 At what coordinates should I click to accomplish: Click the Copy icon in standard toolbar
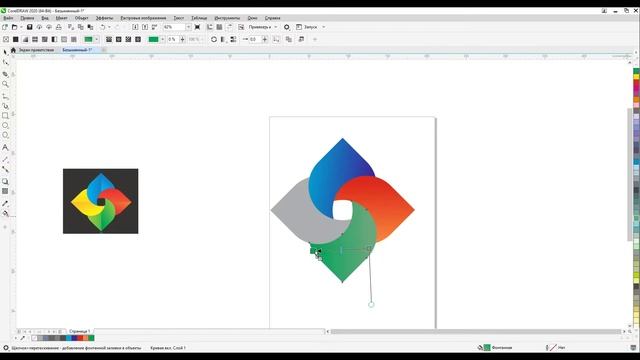pyautogui.click(x=80, y=27)
